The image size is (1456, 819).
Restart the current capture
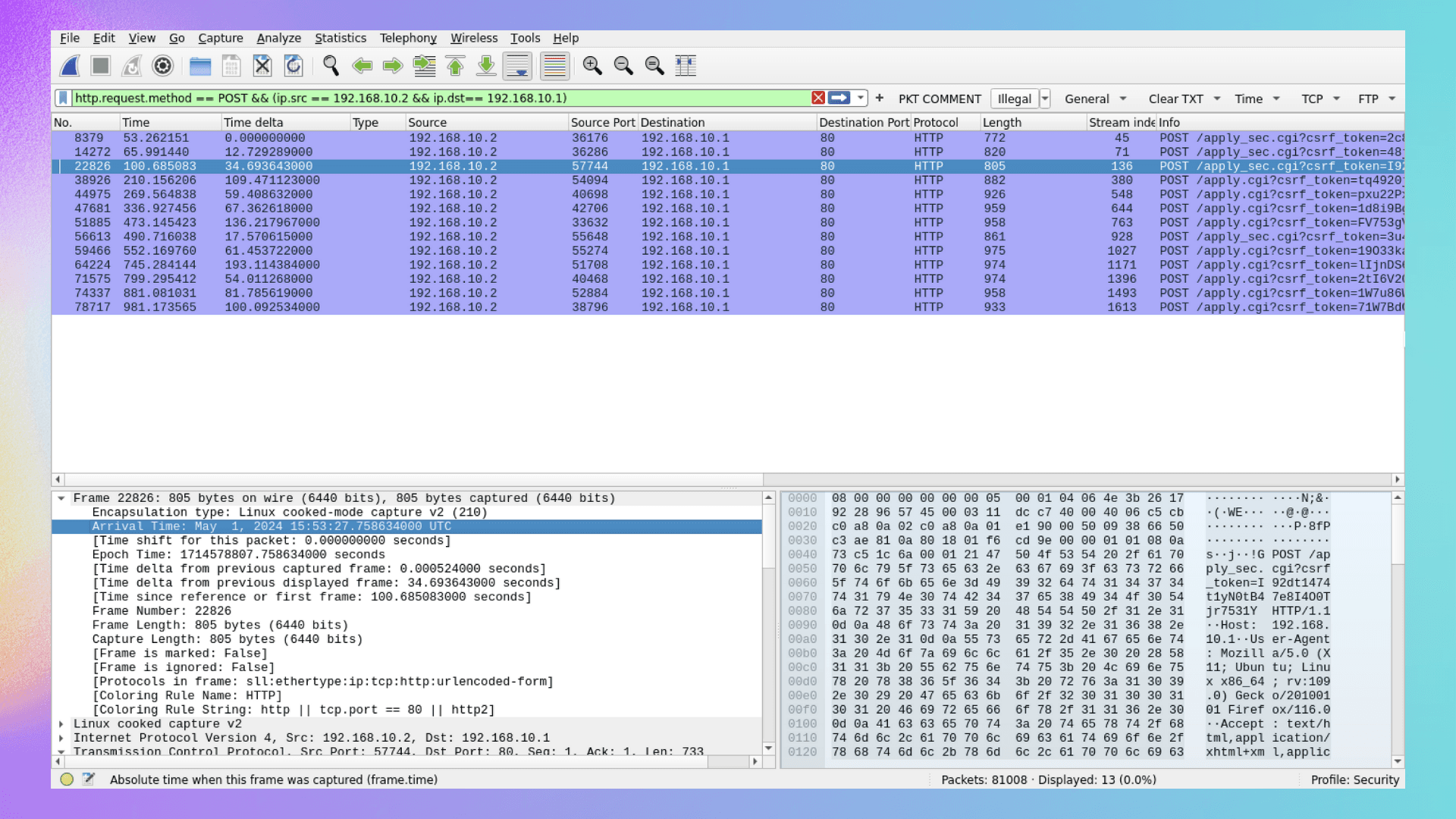(x=132, y=66)
